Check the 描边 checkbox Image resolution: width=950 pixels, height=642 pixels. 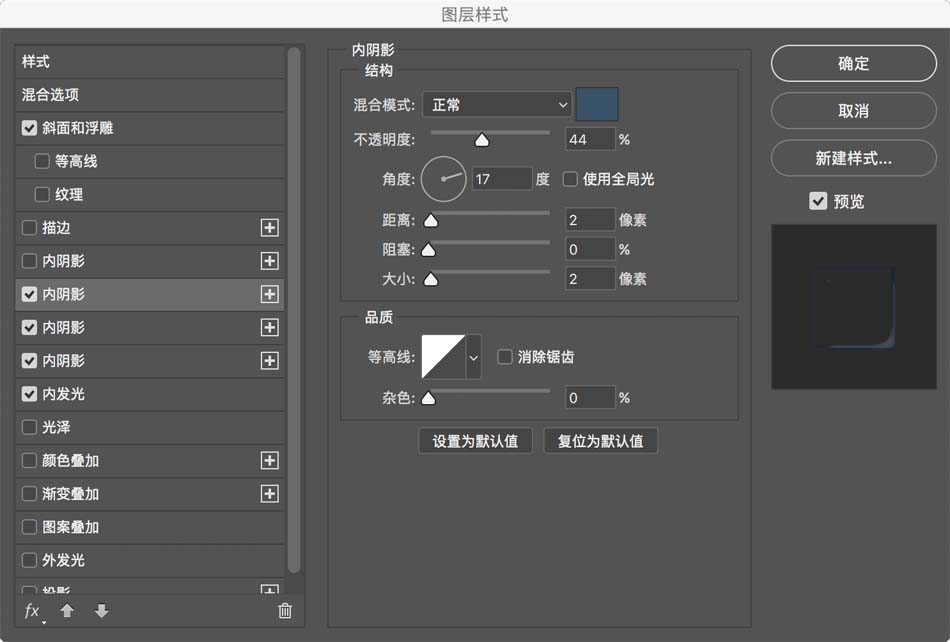[29, 228]
